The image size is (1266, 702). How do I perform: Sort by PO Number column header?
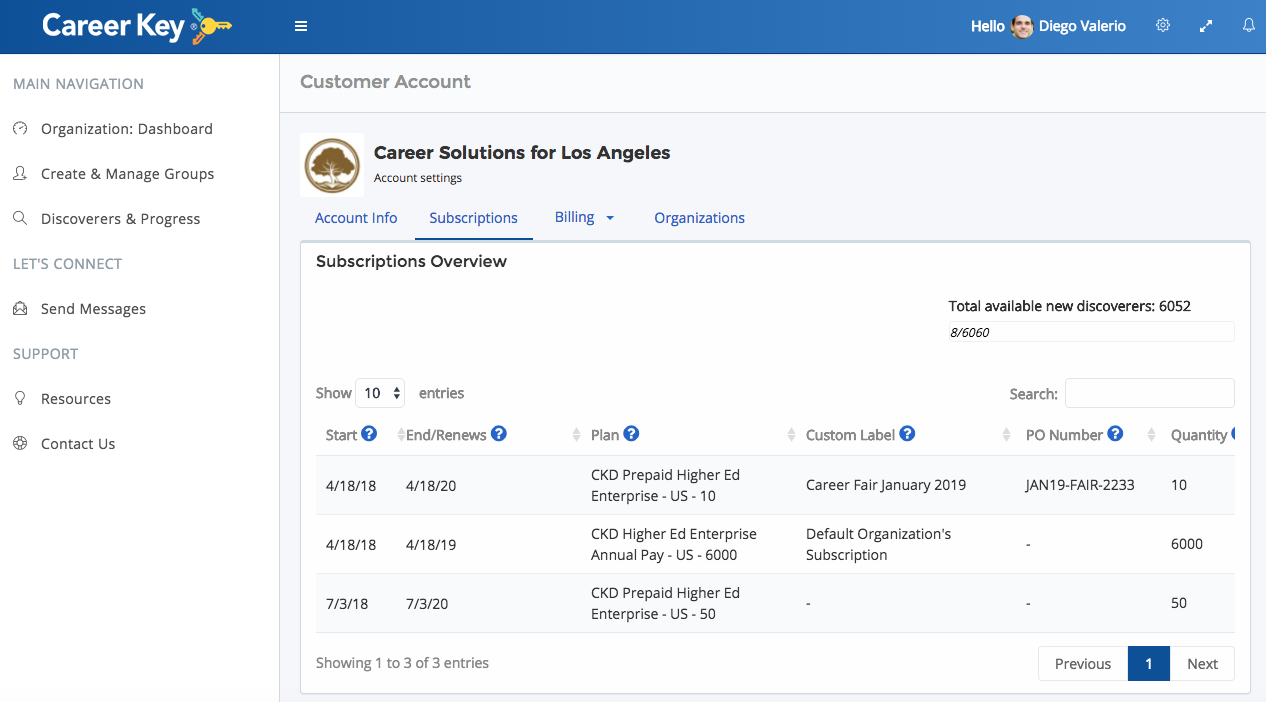pyautogui.click(x=1064, y=435)
